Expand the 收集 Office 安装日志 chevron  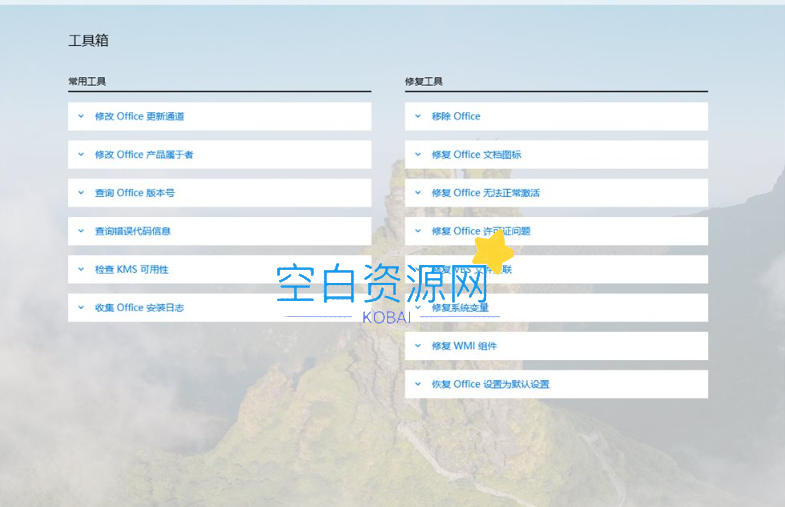(81, 308)
